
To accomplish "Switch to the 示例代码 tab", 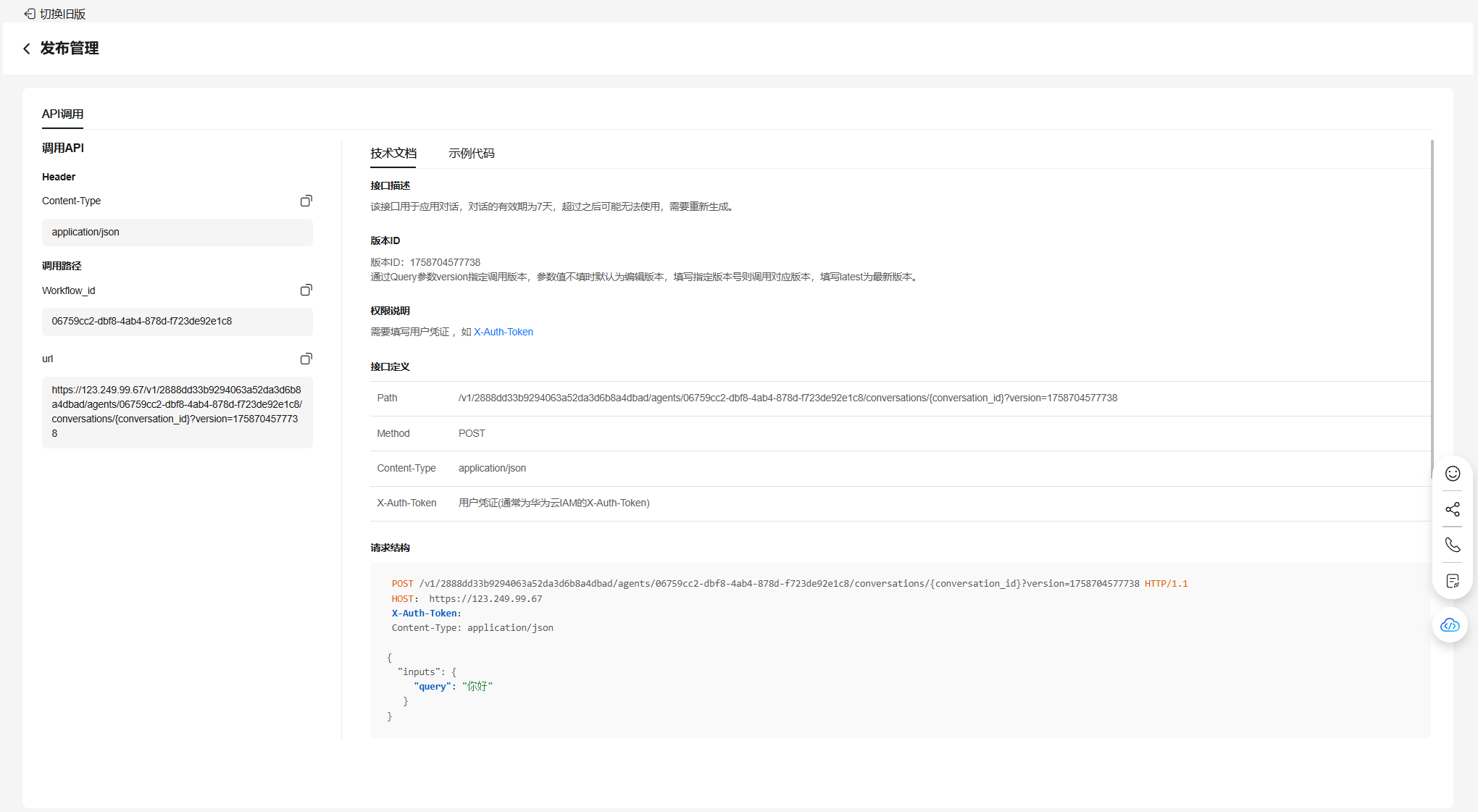I will click(471, 154).
